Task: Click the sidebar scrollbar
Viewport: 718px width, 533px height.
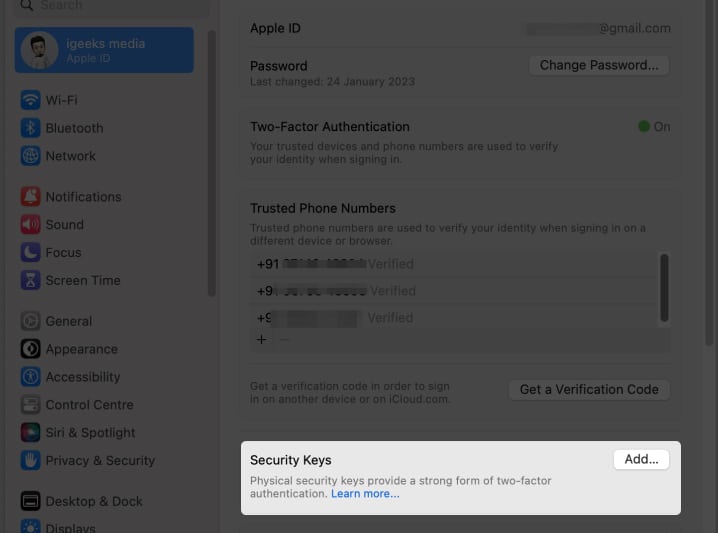Action: 211,160
